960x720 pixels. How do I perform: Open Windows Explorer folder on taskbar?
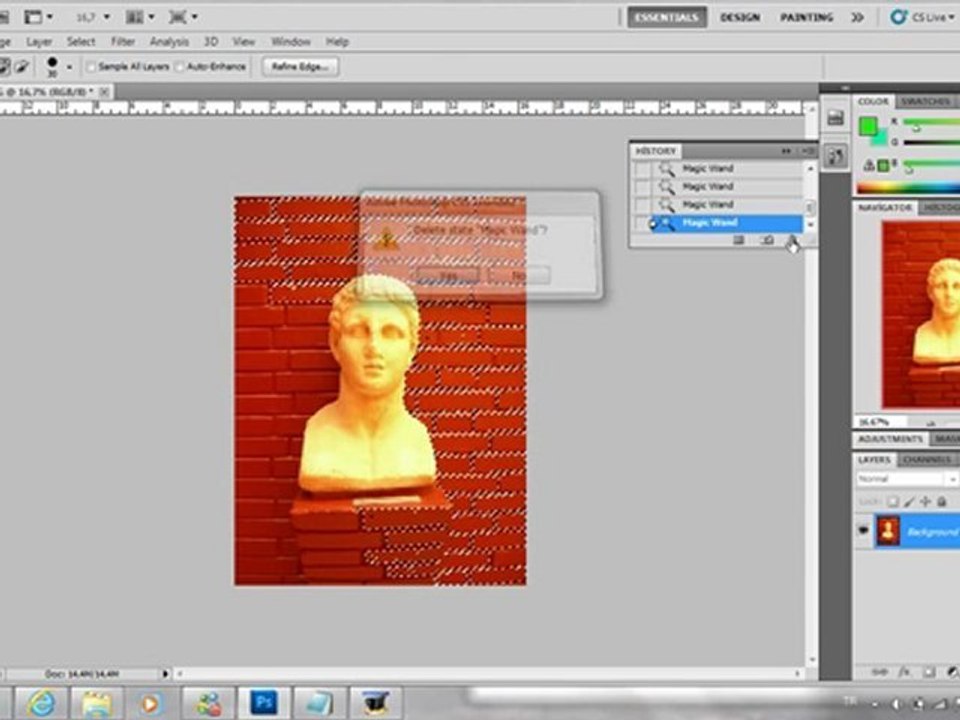coord(97,703)
